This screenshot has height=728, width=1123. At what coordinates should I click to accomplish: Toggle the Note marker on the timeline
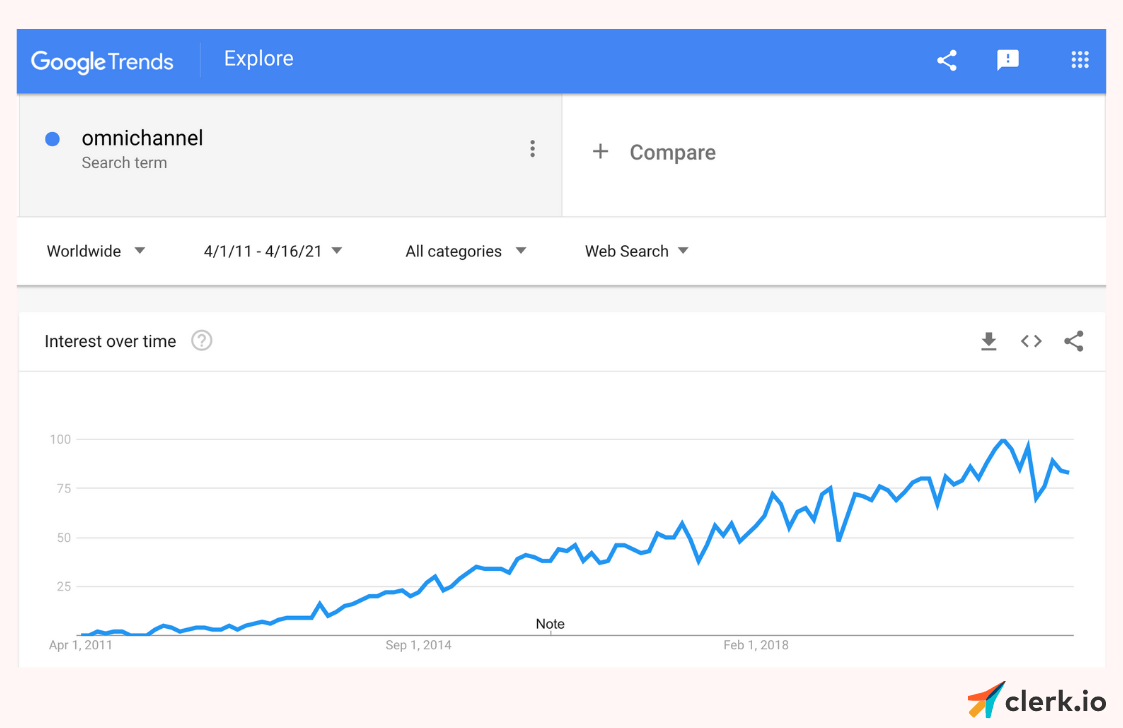pyautogui.click(x=550, y=623)
